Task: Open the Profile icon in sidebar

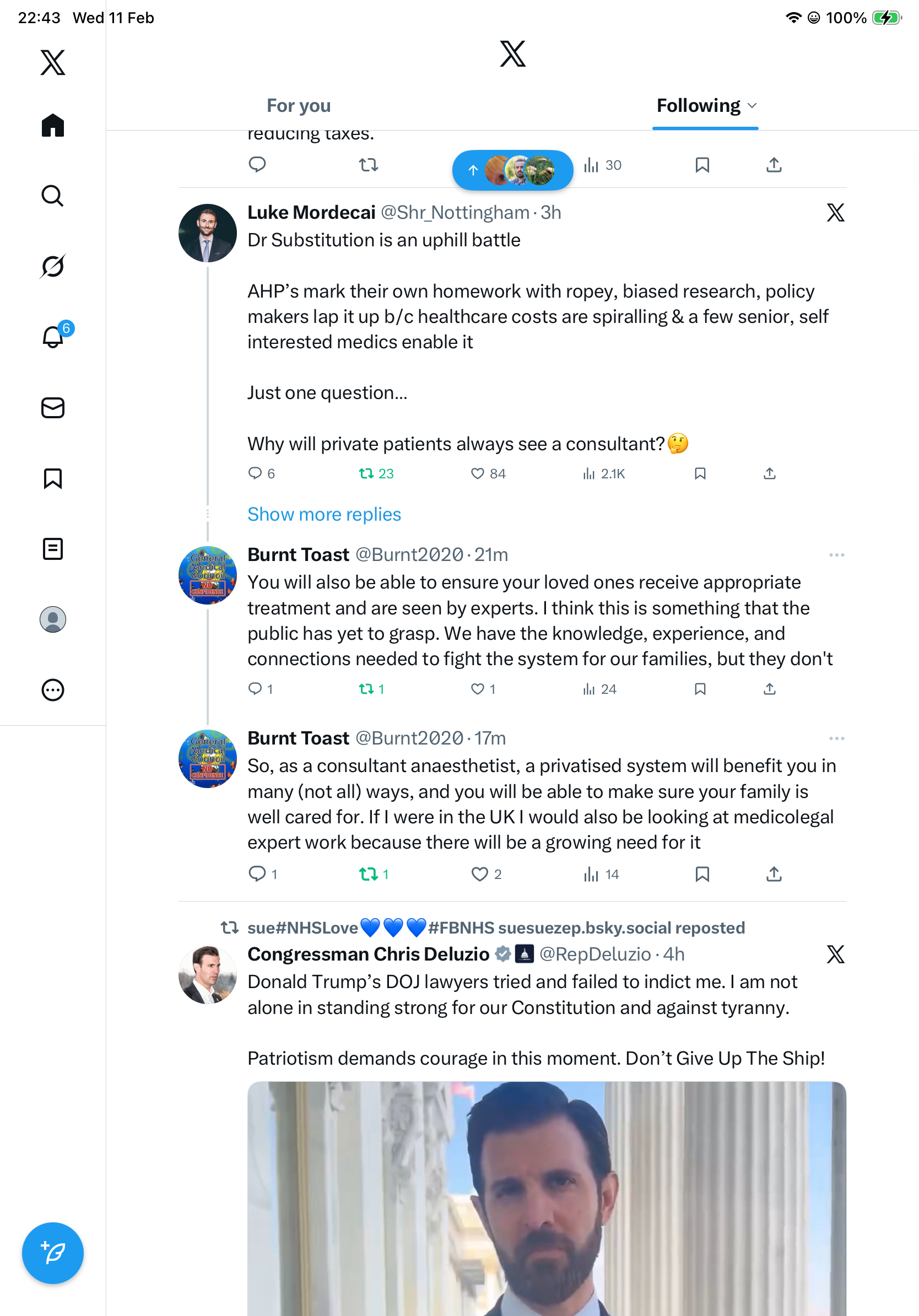Action: coord(53,619)
